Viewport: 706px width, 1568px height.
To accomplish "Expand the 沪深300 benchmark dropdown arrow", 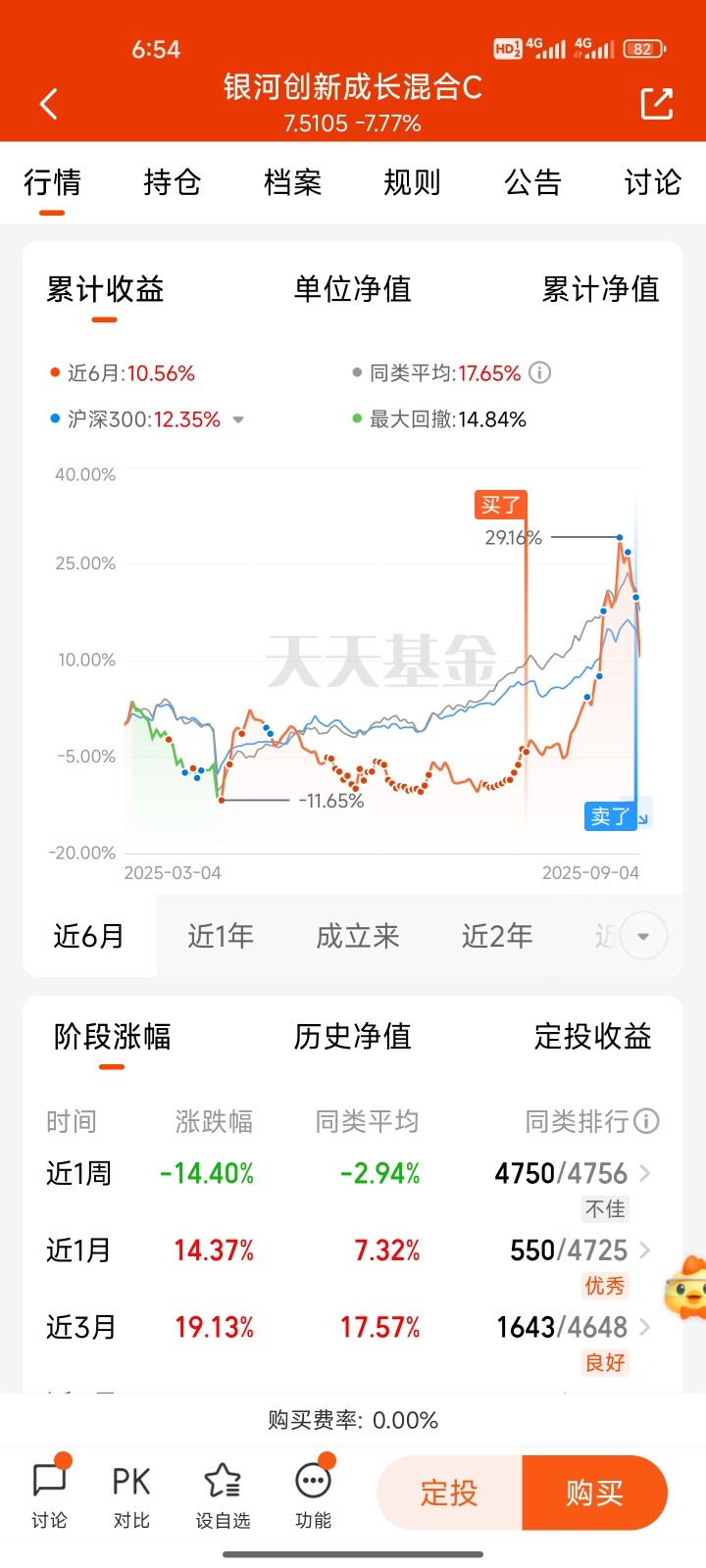I will click(x=238, y=420).
